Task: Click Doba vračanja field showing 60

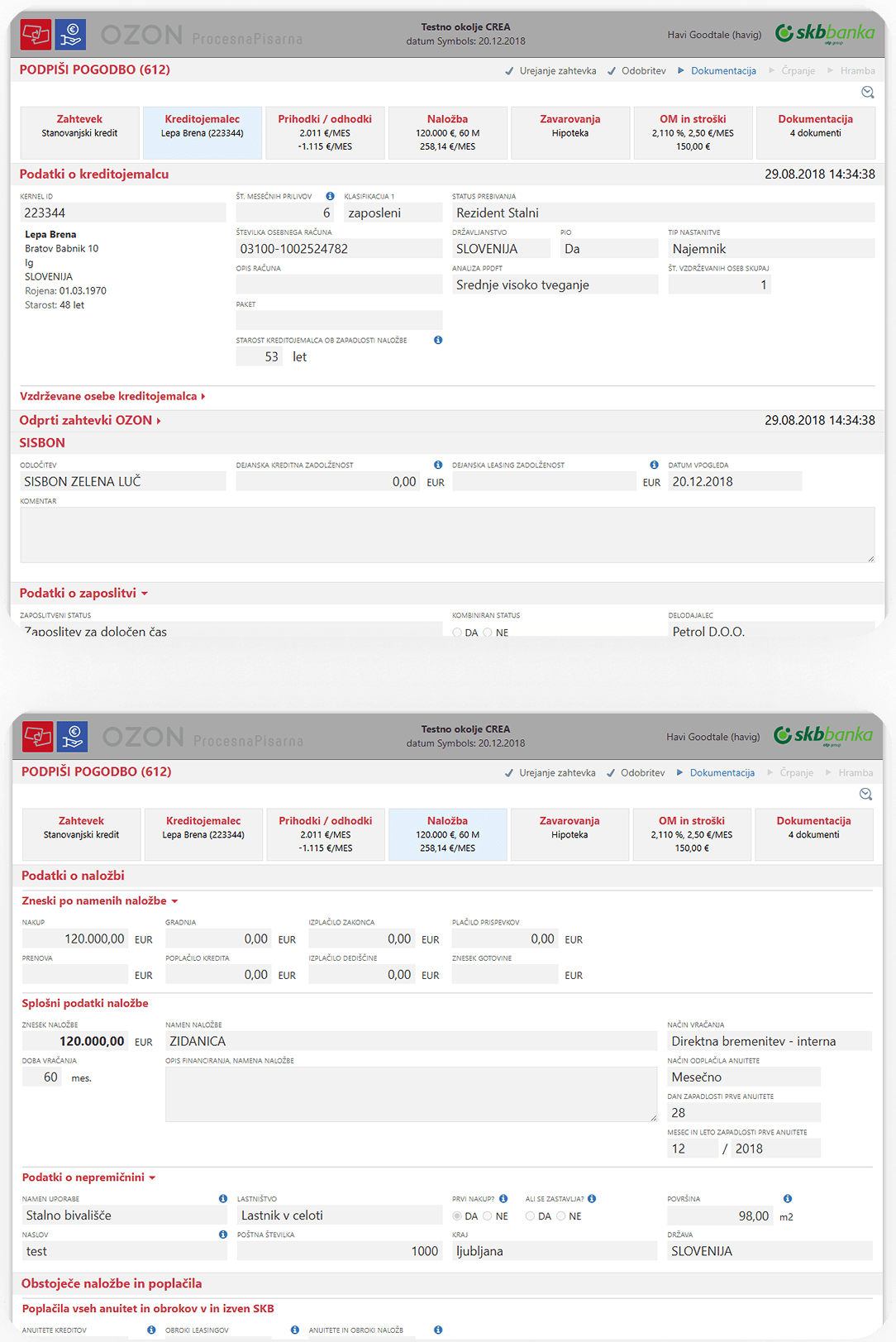Action: (x=42, y=1077)
